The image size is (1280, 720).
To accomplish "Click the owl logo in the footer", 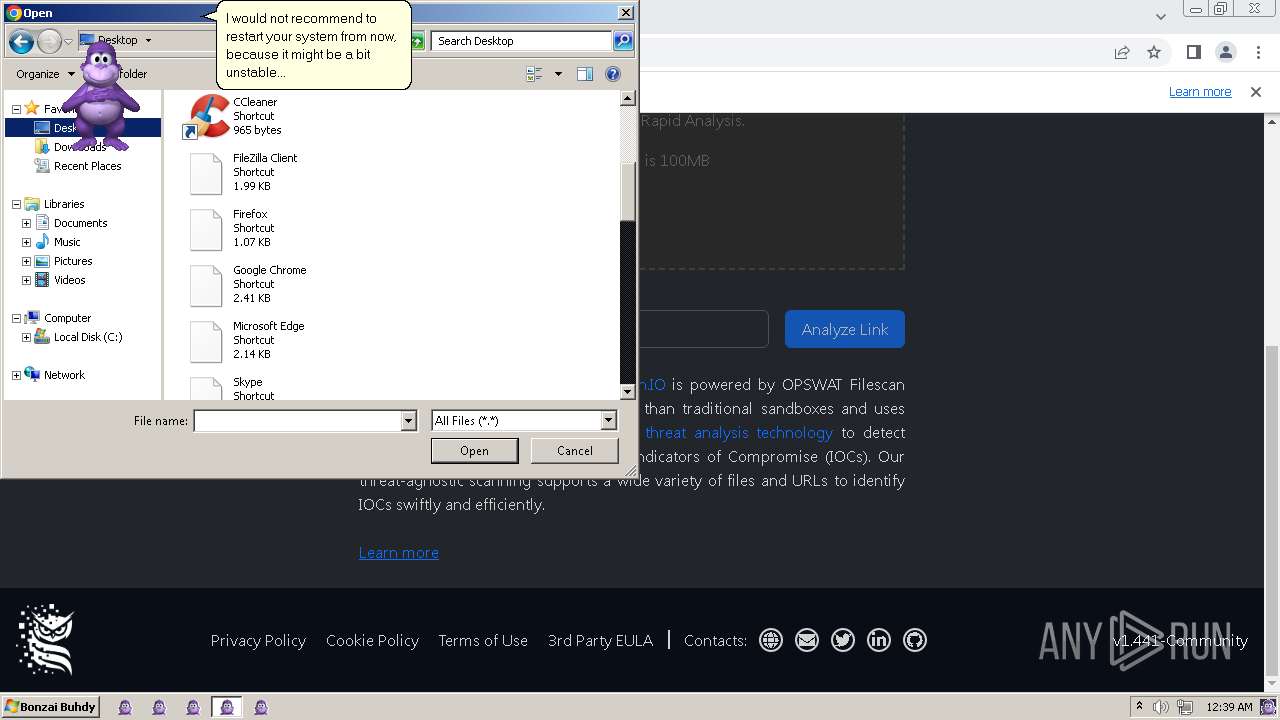I will [x=45, y=640].
